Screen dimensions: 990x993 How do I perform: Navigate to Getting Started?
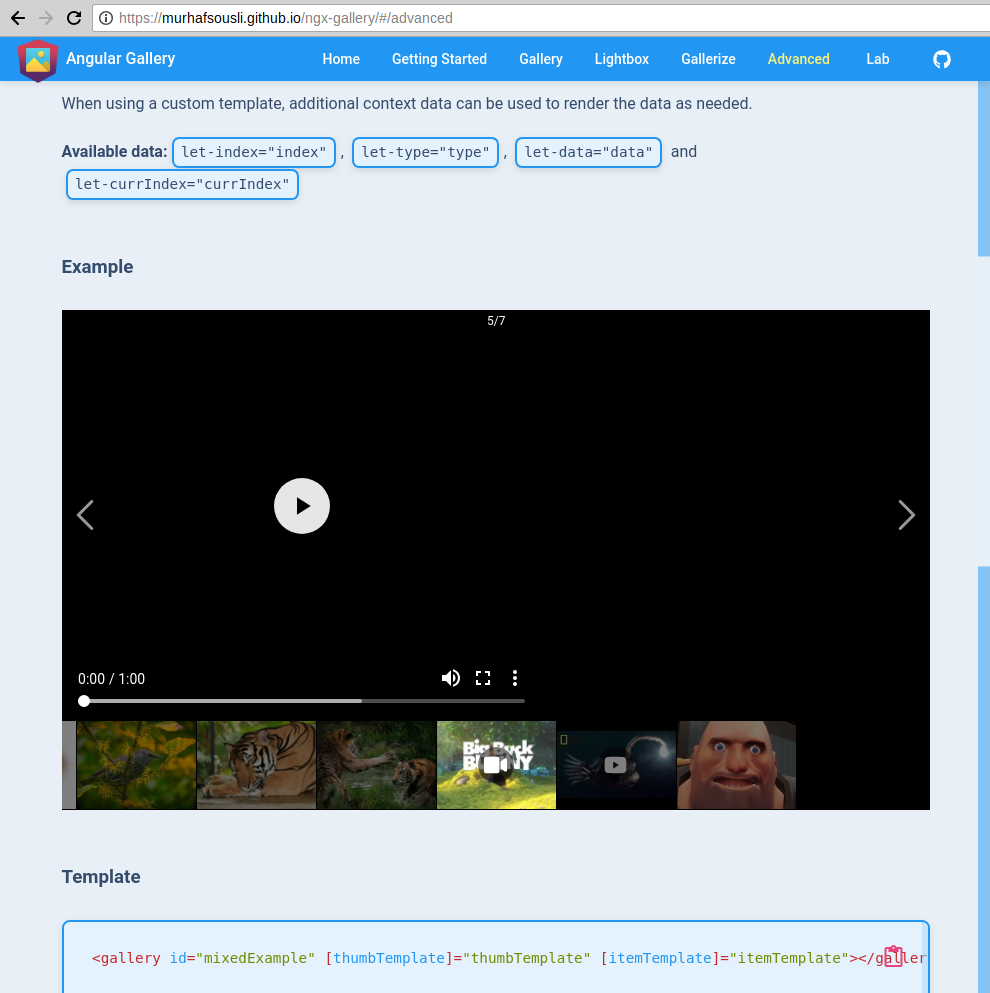point(439,59)
